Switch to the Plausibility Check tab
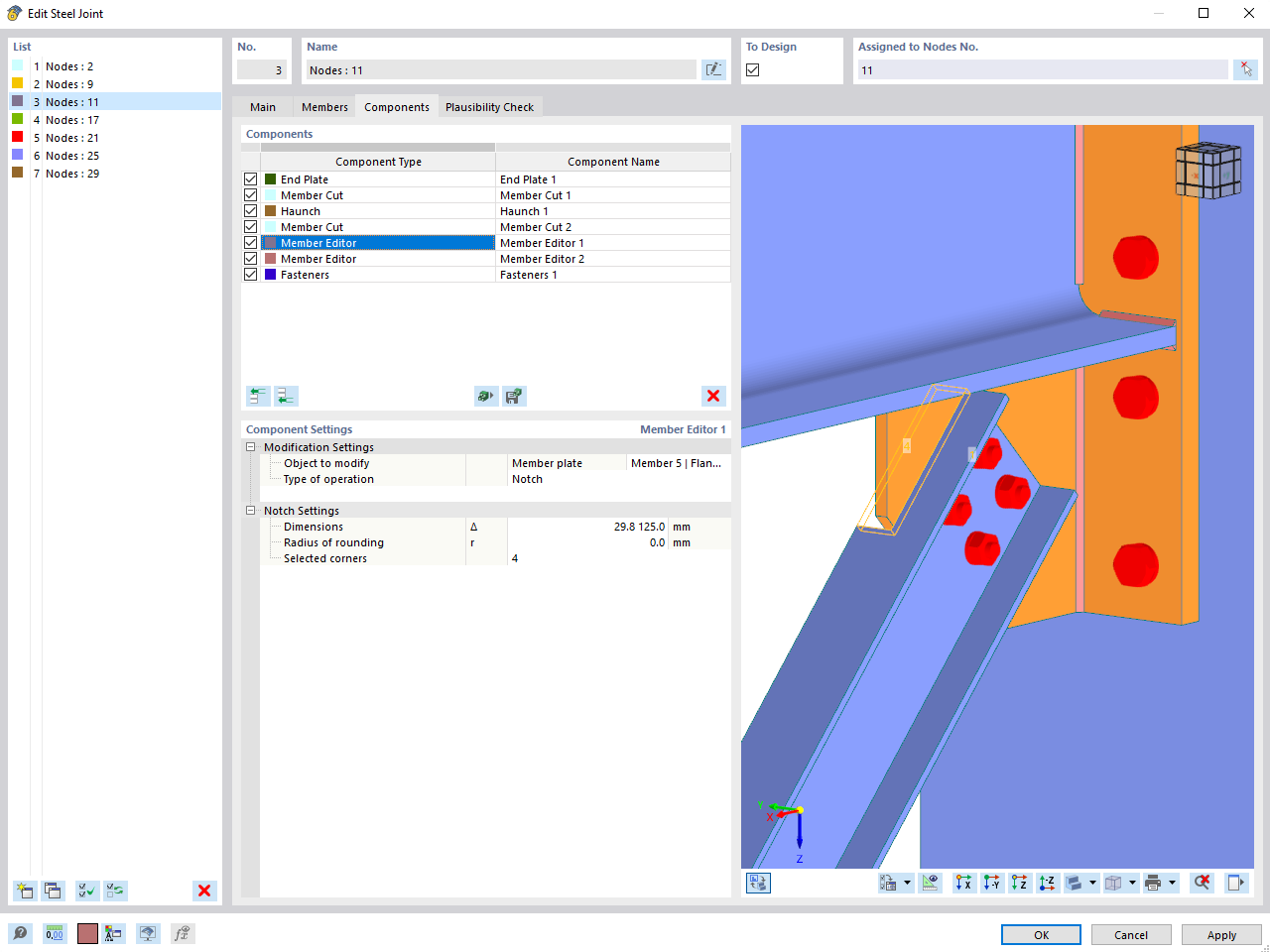This screenshot has height=952, width=1270. click(x=489, y=106)
